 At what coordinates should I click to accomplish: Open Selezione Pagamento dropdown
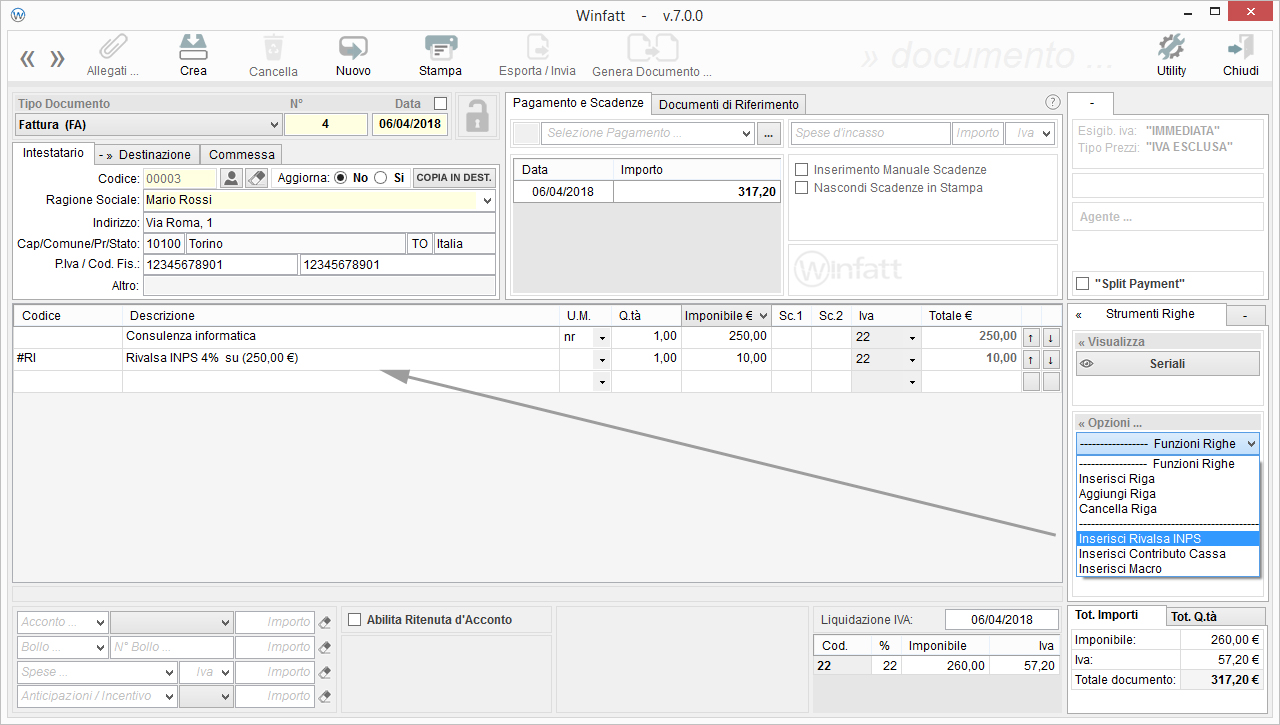point(746,133)
